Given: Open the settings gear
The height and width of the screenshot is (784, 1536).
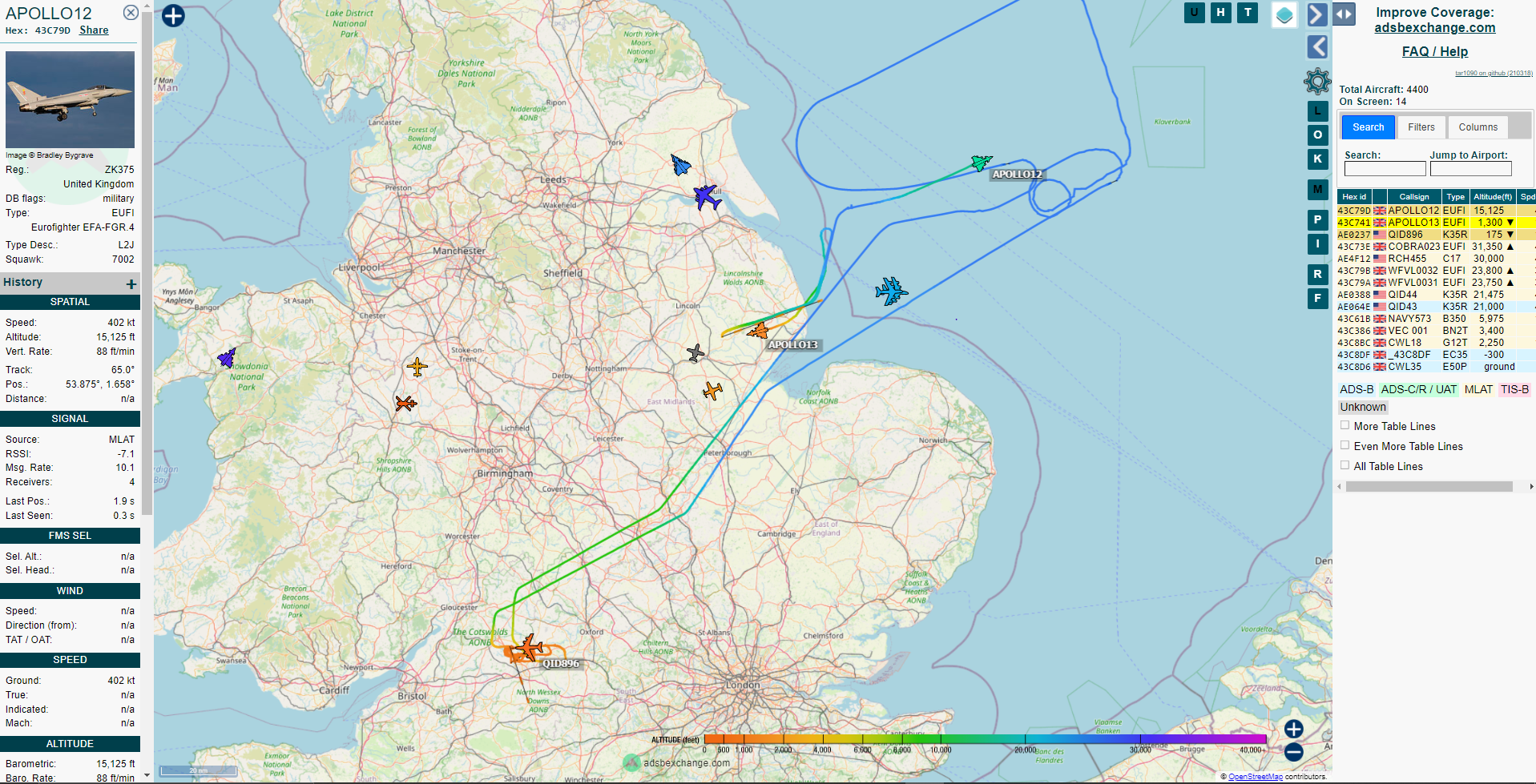Looking at the screenshot, I should point(1317,81).
